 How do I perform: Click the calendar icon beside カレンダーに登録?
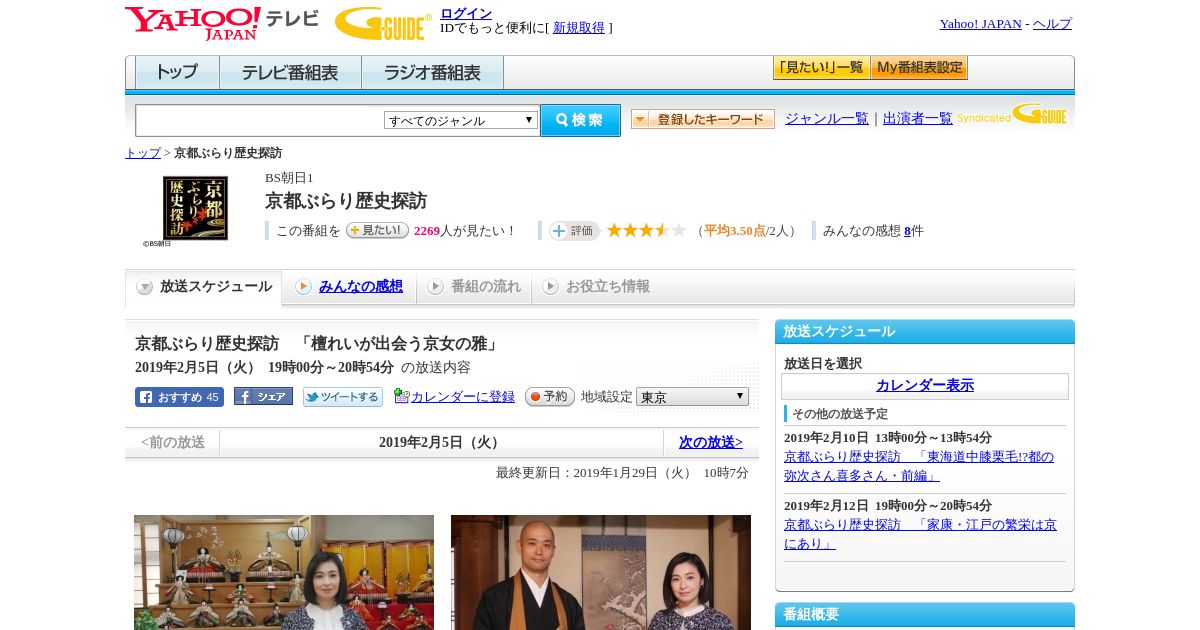pos(401,396)
